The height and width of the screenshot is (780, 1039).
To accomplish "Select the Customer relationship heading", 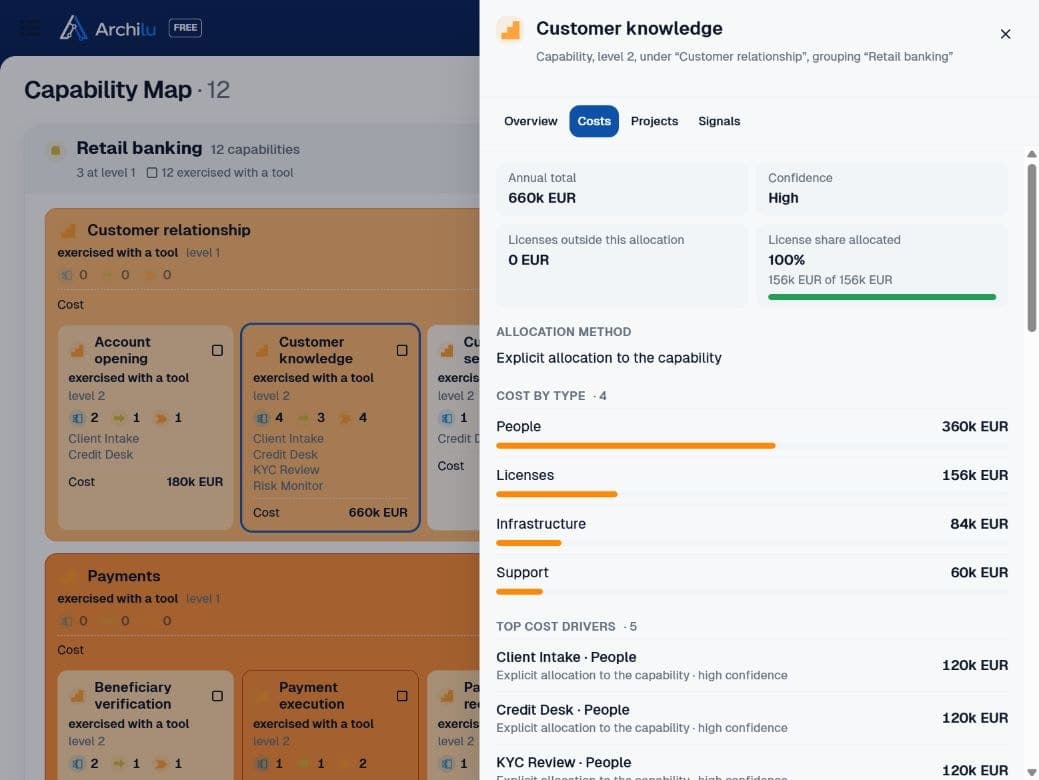I will (x=169, y=230).
